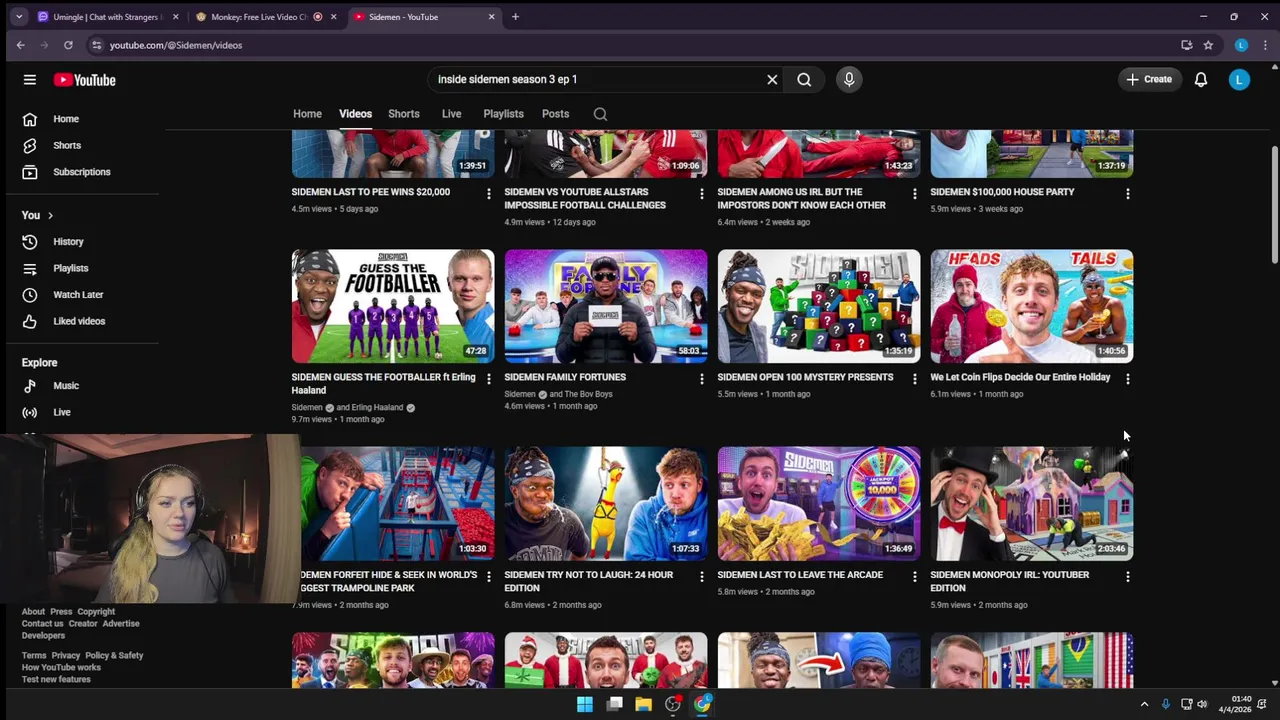Viewport: 1280px width, 720px height.
Task: Open File Explorer from the taskbar
Action: pos(644,704)
